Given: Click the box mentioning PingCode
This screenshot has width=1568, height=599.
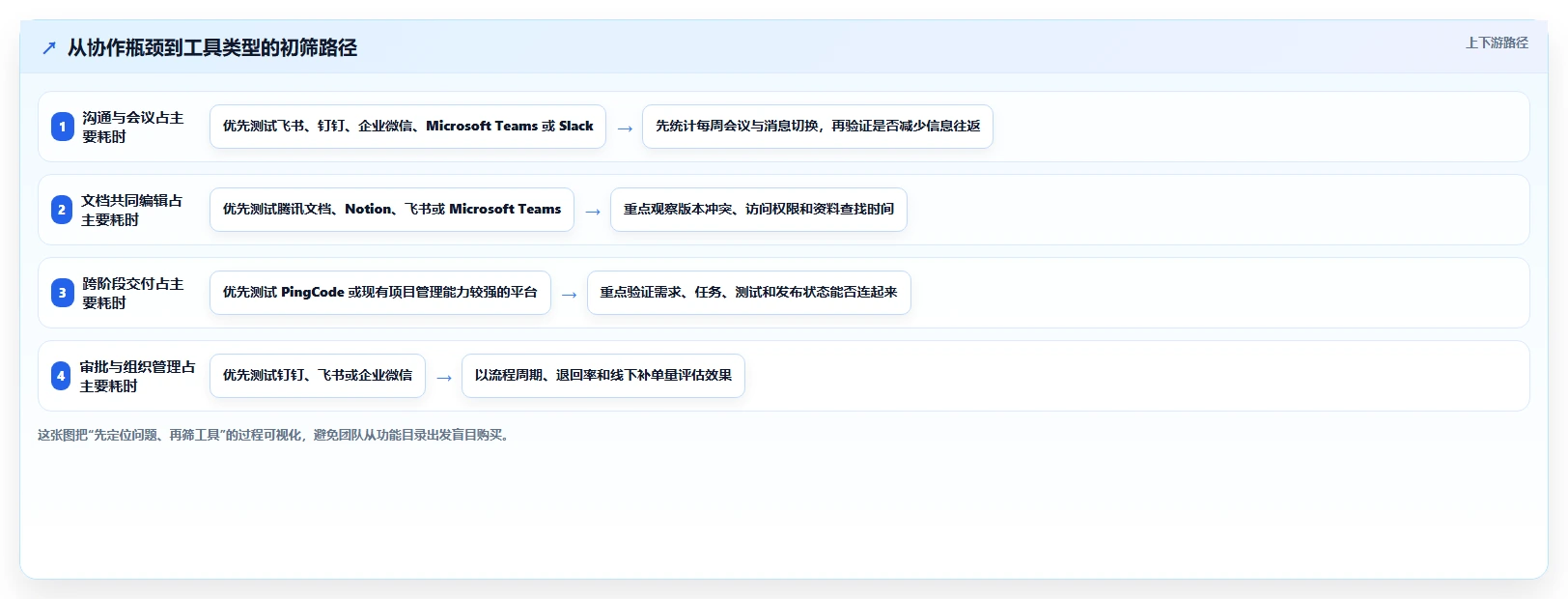Looking at the screenshot, I should (x=380, y=293).
